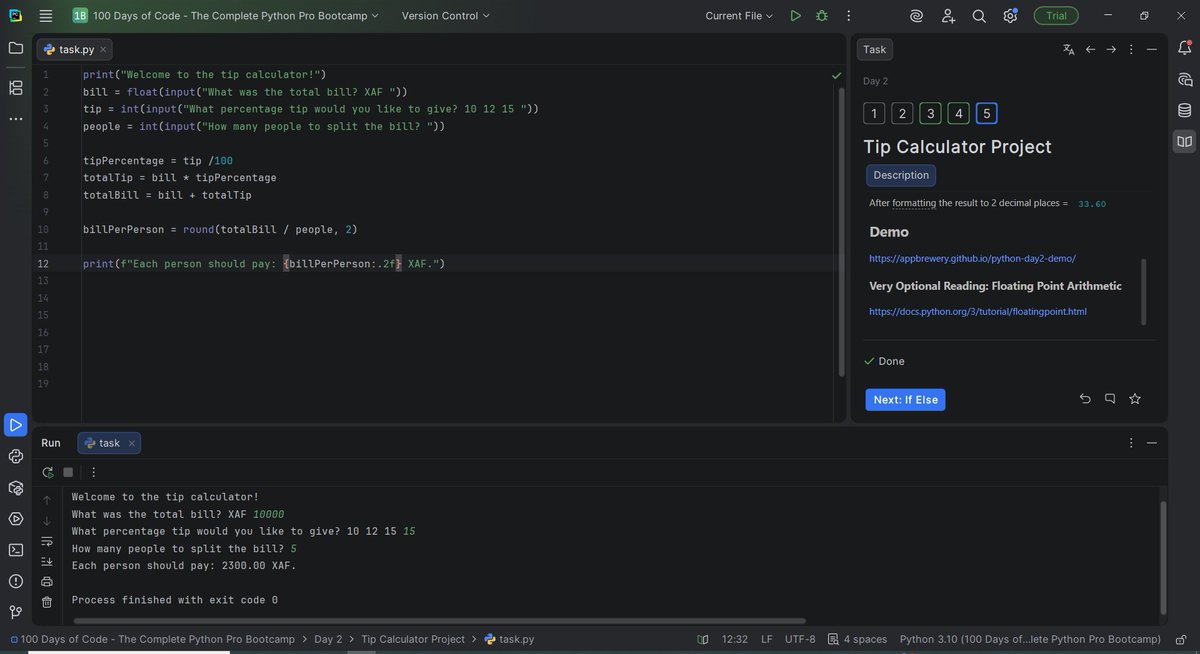Go to the Next: If Else task
This screenshot has height=654, width=1200.
[x=905, y=400]
